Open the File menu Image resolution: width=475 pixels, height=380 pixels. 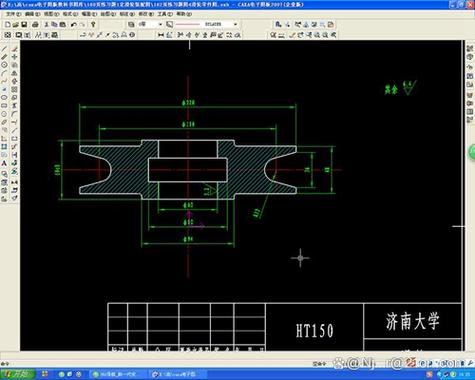click(13, 14)
